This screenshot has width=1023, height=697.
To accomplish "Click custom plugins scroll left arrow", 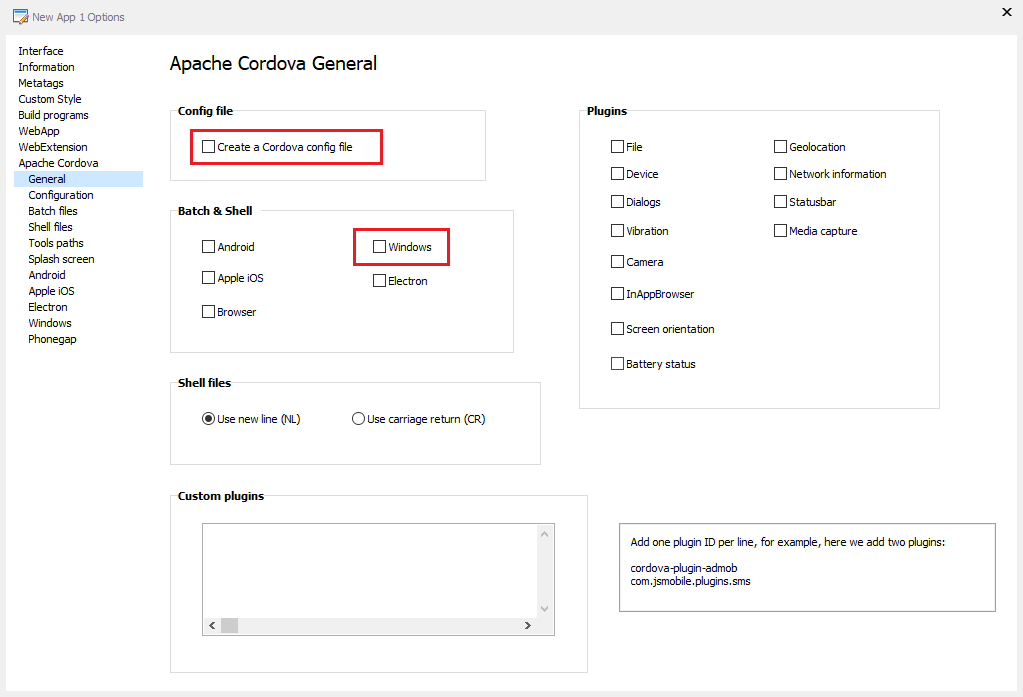I will point(212,625).
